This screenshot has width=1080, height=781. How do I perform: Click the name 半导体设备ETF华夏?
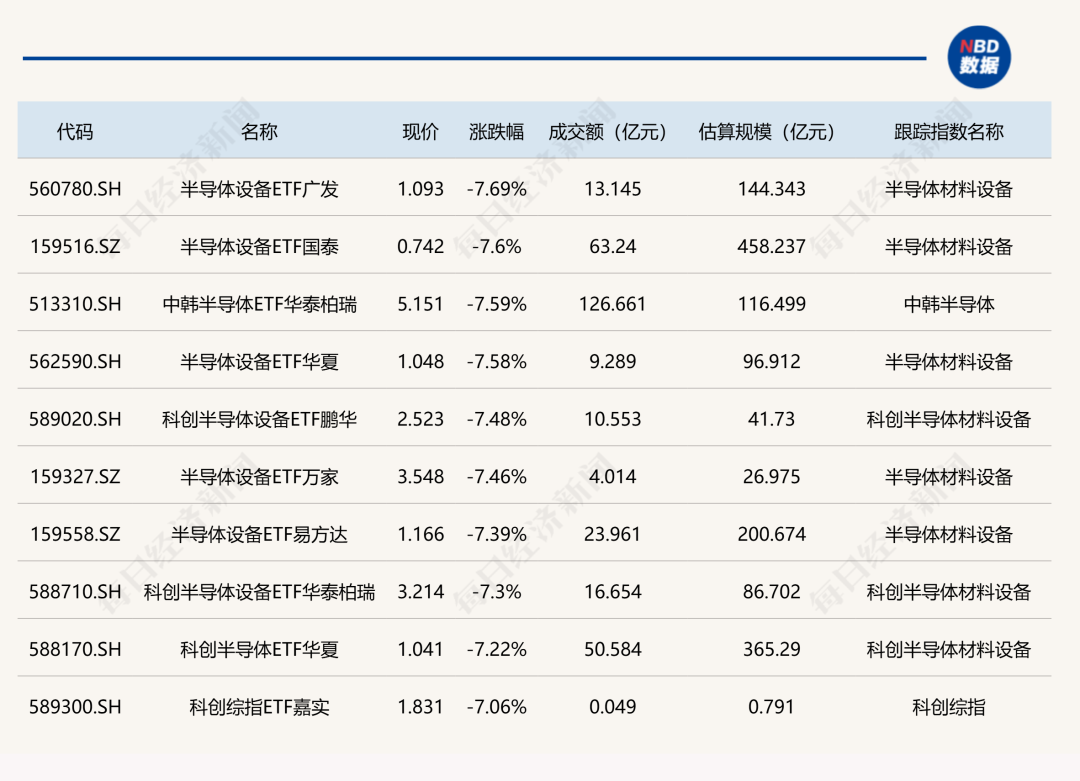click(259, 362)
